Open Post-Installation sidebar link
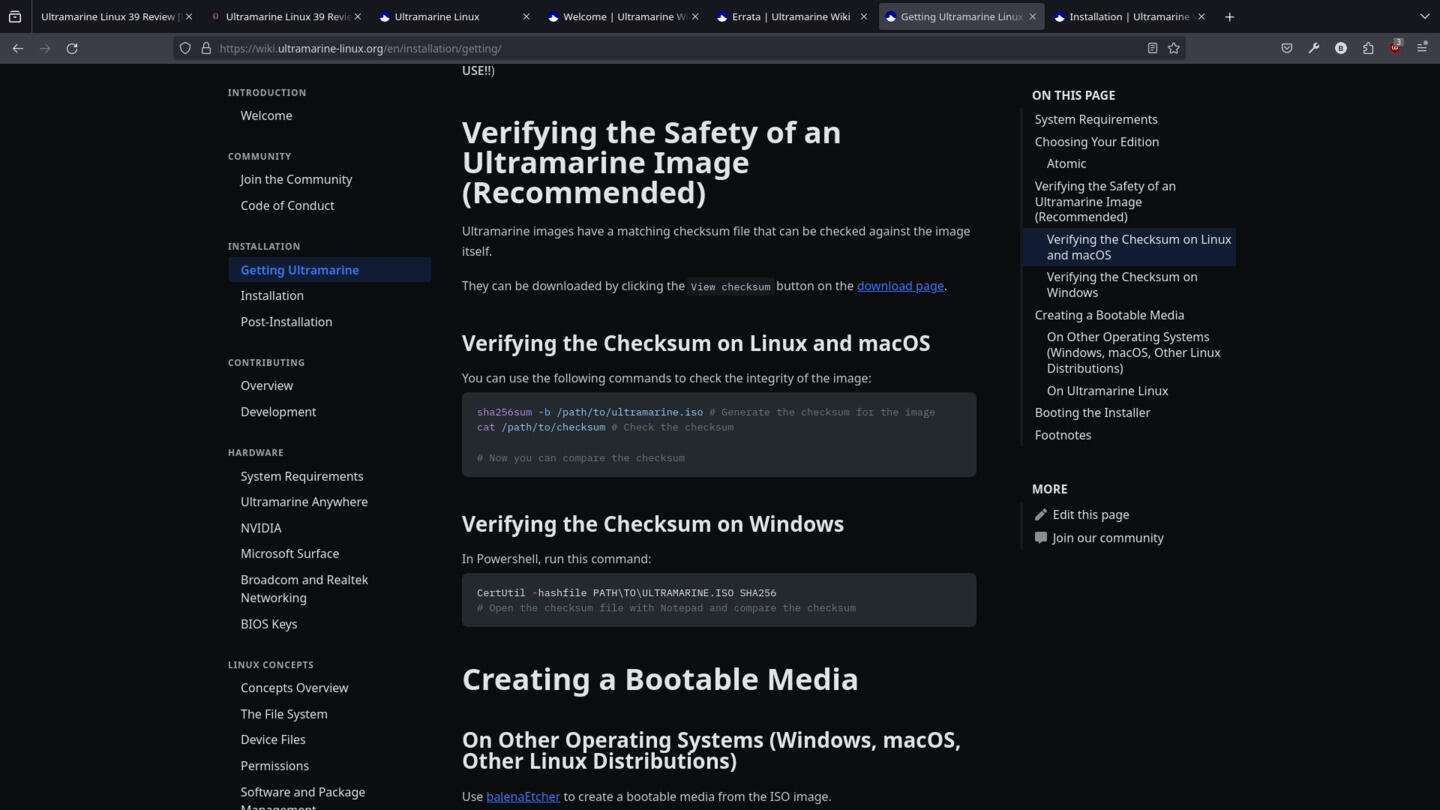This screenshot has width=1440, height=810. pos(286,322)
